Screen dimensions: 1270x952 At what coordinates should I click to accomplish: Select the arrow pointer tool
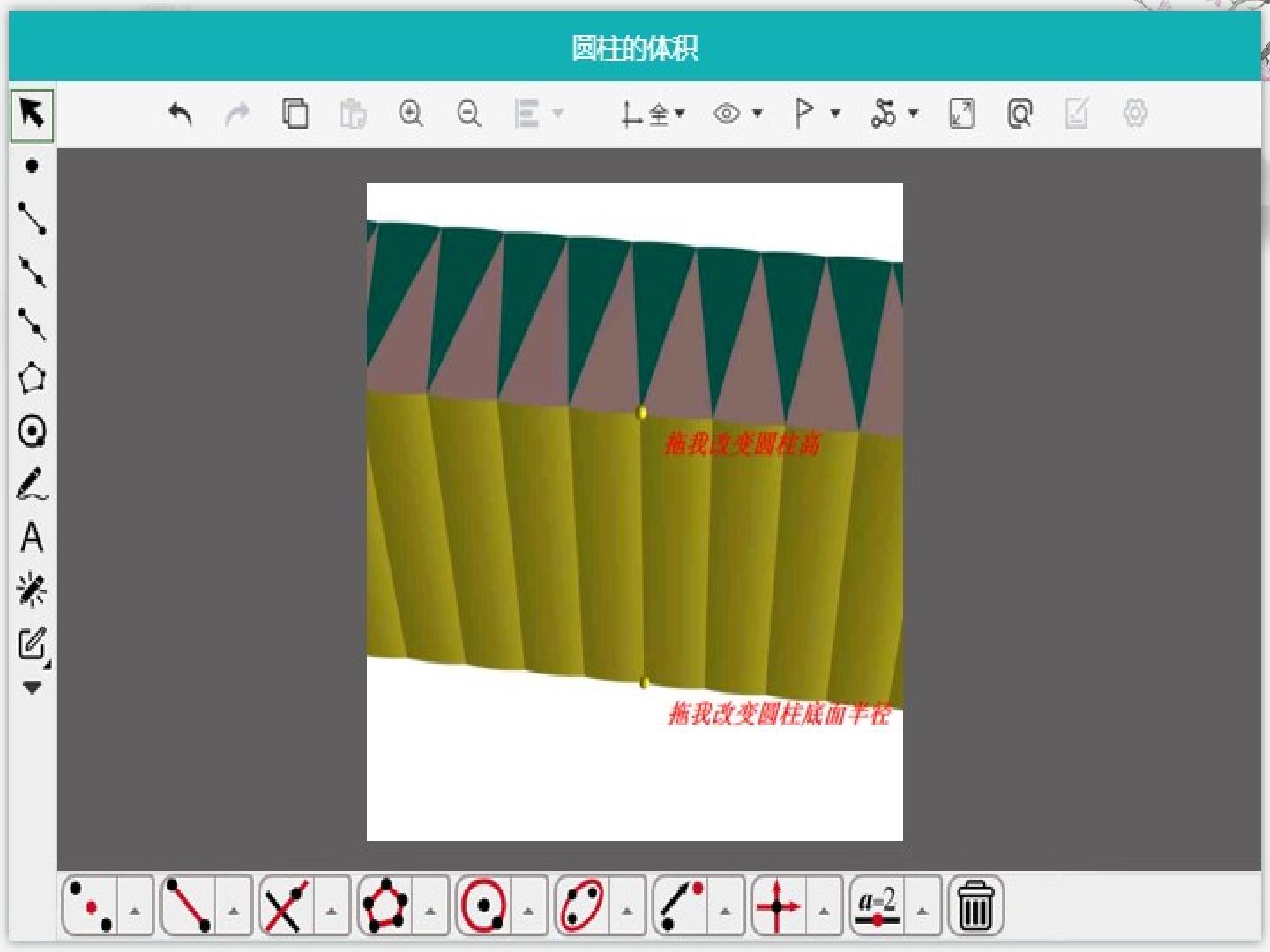click(x=32, y=115)
